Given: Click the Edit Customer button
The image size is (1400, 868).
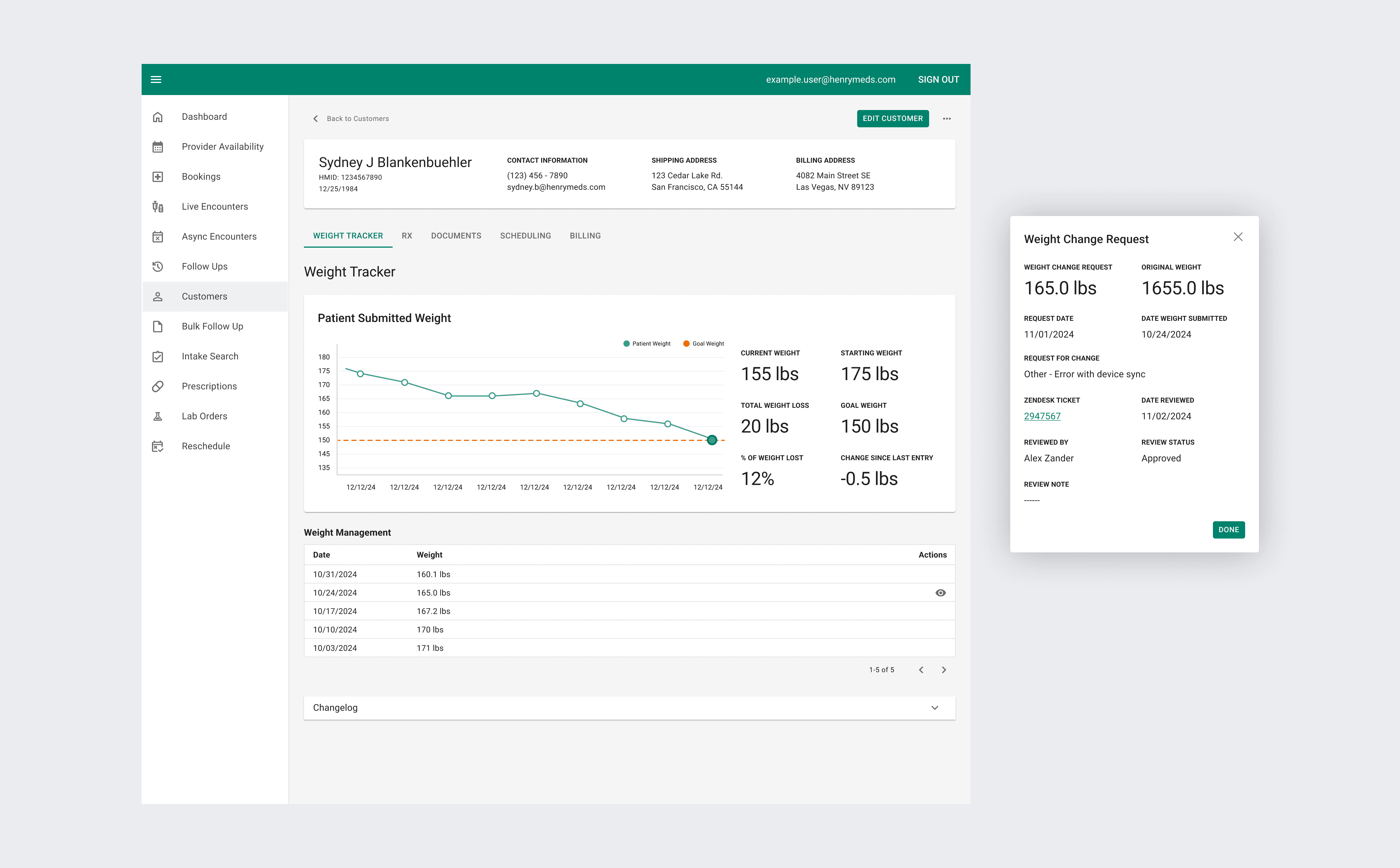Looking at the screenshot, I should tap(892, 118).
